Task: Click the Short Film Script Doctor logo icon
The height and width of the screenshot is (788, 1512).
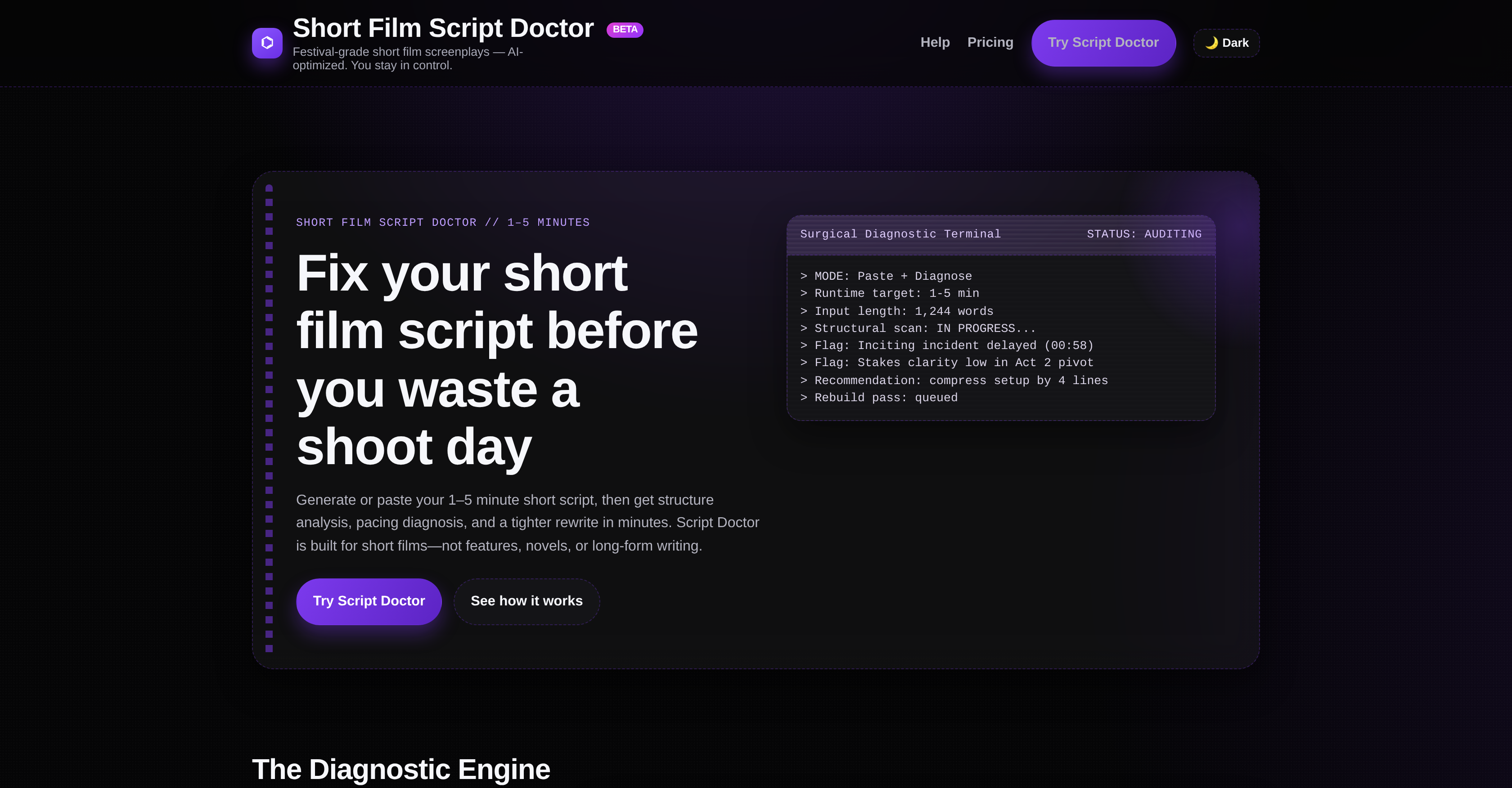Action: (x=267, y=43)
